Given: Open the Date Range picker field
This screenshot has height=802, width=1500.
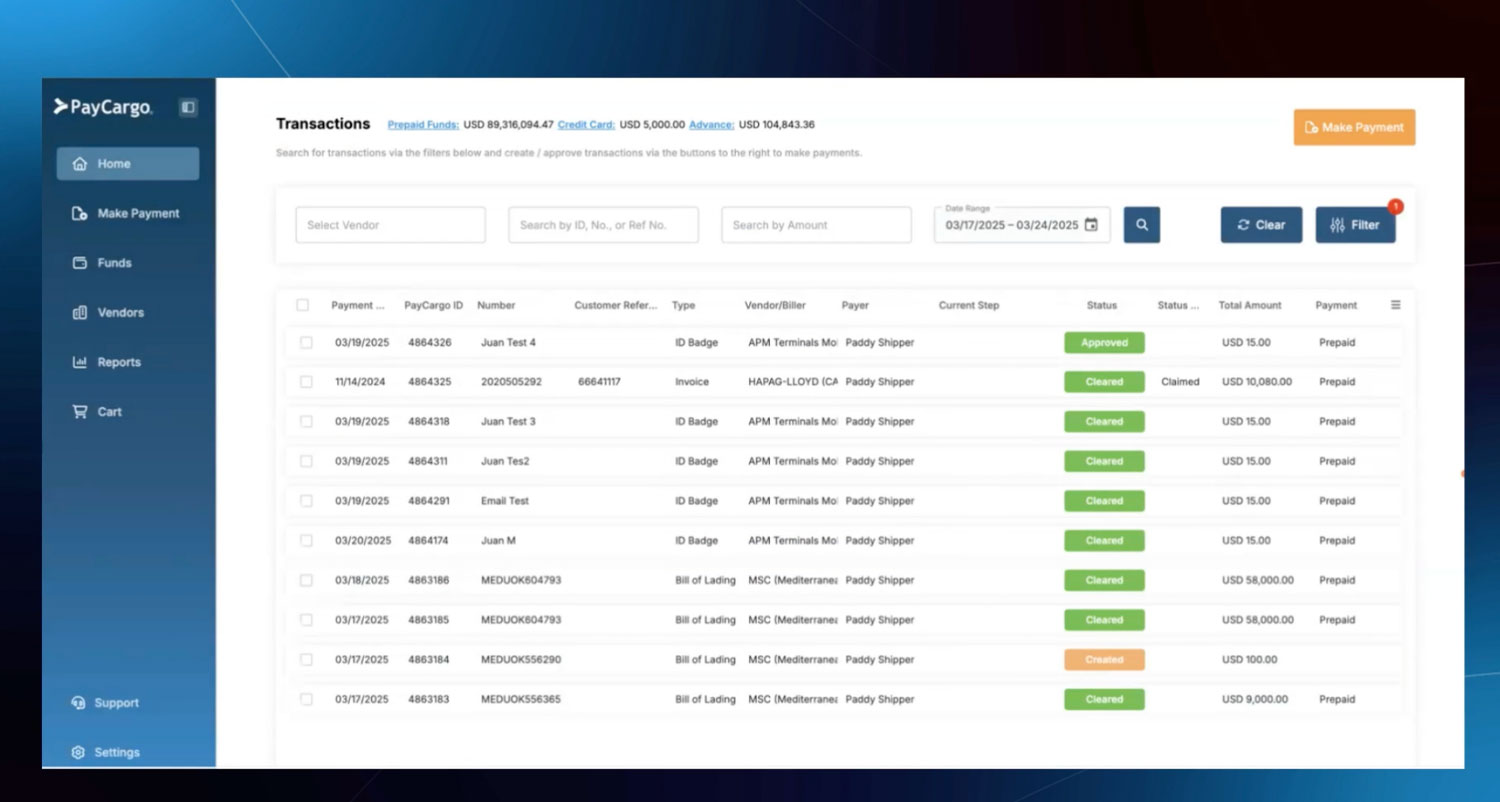Looking at the screenshot, I should (x=1011, y=225).
